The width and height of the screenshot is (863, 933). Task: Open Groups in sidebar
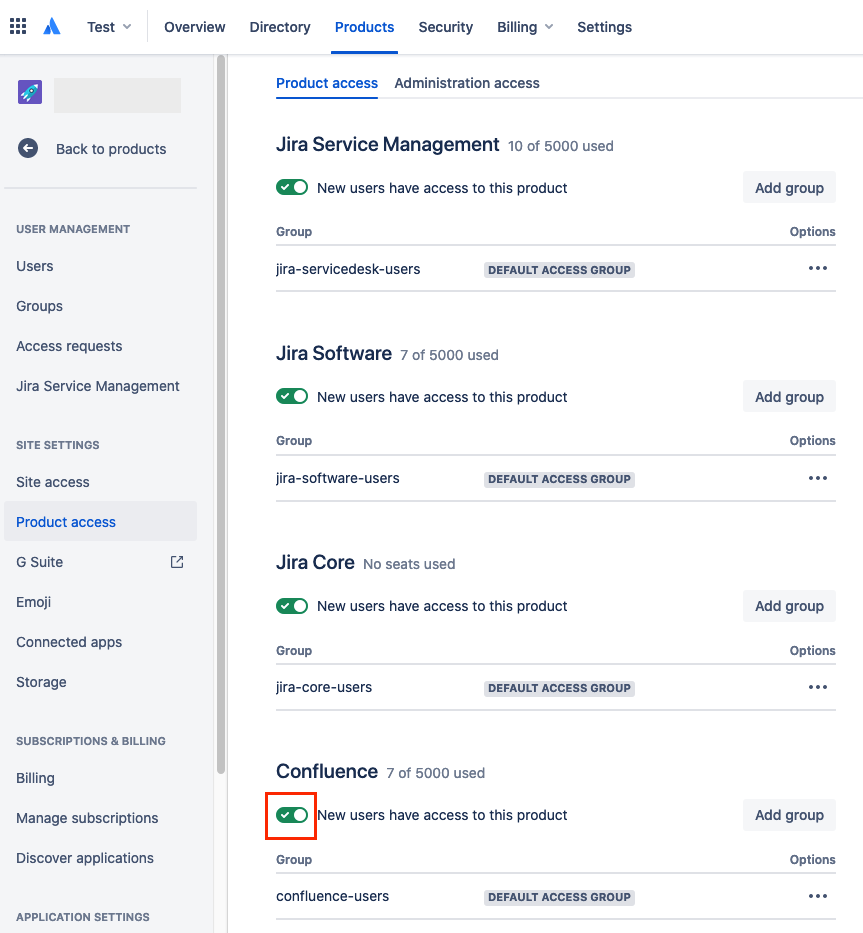pos(39,306)
